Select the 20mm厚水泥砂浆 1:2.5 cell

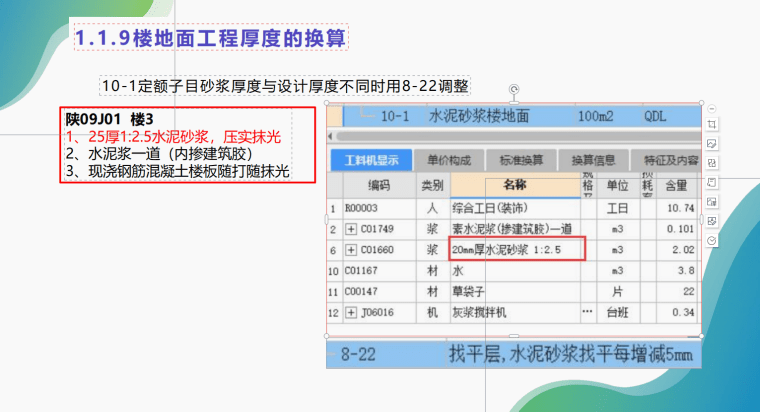point(515,250)
